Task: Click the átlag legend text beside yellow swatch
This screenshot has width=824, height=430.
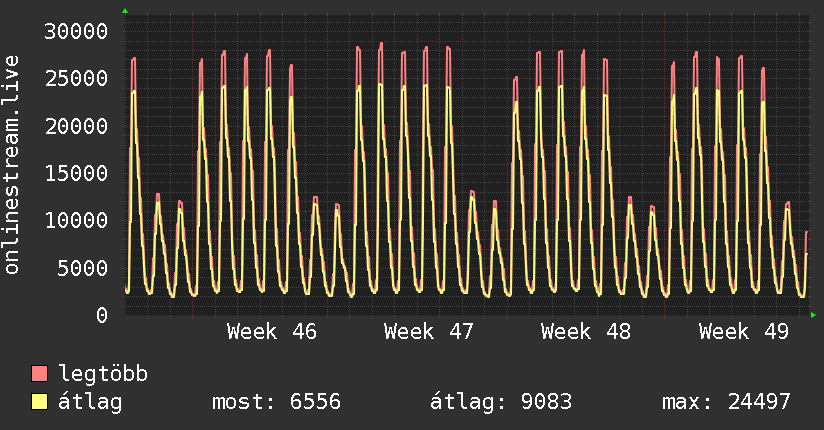Action: 90,402
